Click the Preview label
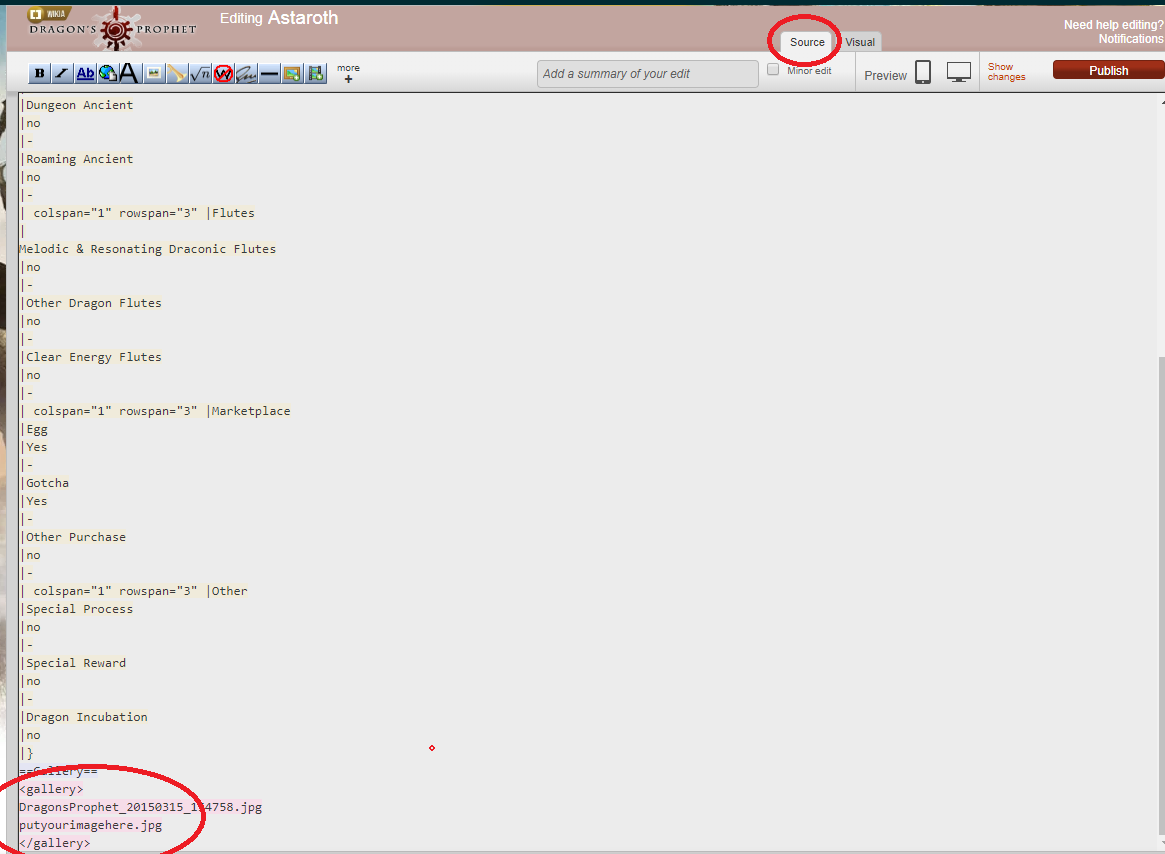 pos(886,76)
